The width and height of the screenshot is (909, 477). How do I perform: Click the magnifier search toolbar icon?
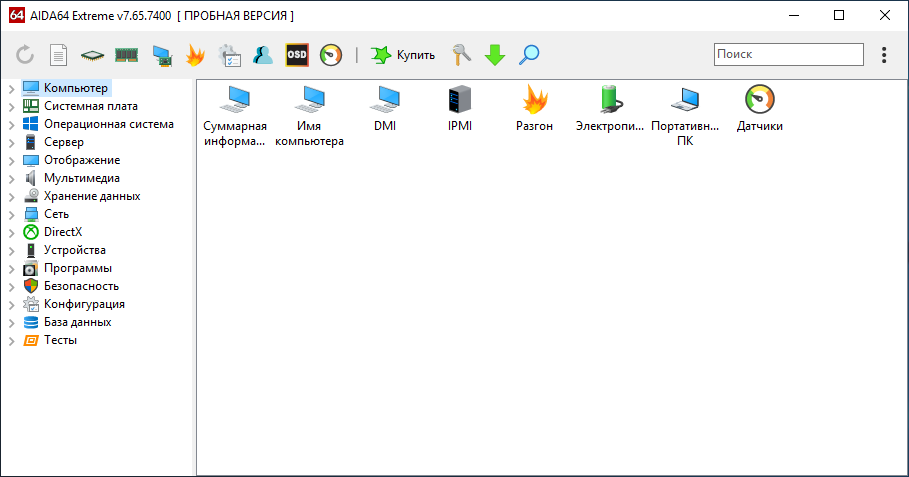pyautogui.click(x=529, y=55)
